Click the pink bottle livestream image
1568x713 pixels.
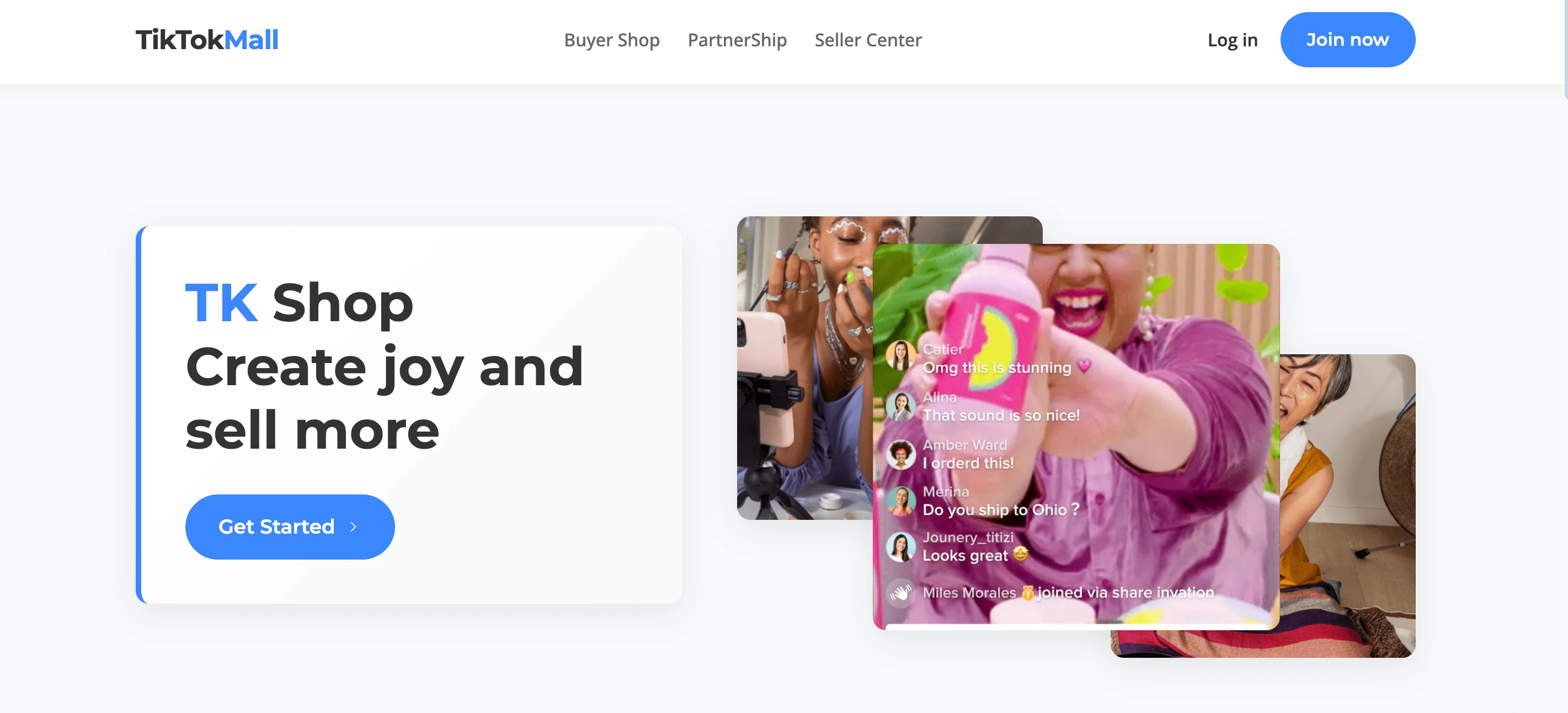tap(1076, 437)
